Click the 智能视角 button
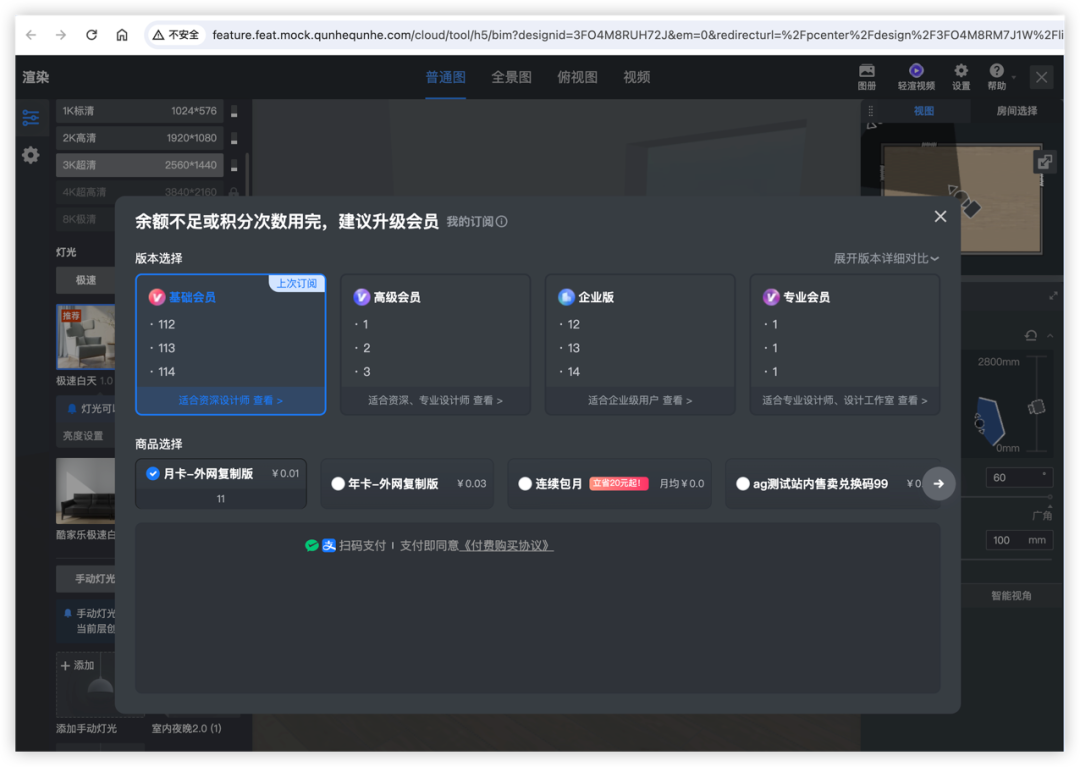 [x=1011, y=596]
